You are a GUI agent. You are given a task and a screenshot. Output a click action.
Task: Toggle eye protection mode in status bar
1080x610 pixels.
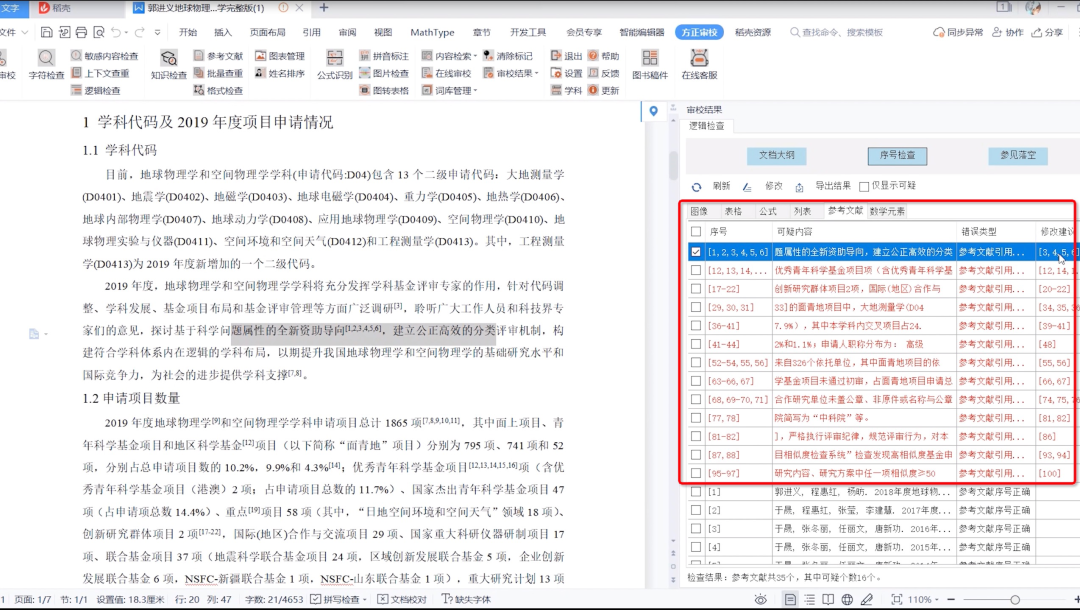pos(760,599)
